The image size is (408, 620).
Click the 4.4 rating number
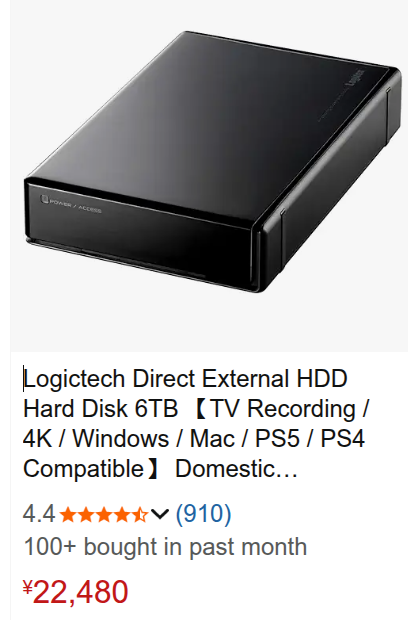click(39, 514)
